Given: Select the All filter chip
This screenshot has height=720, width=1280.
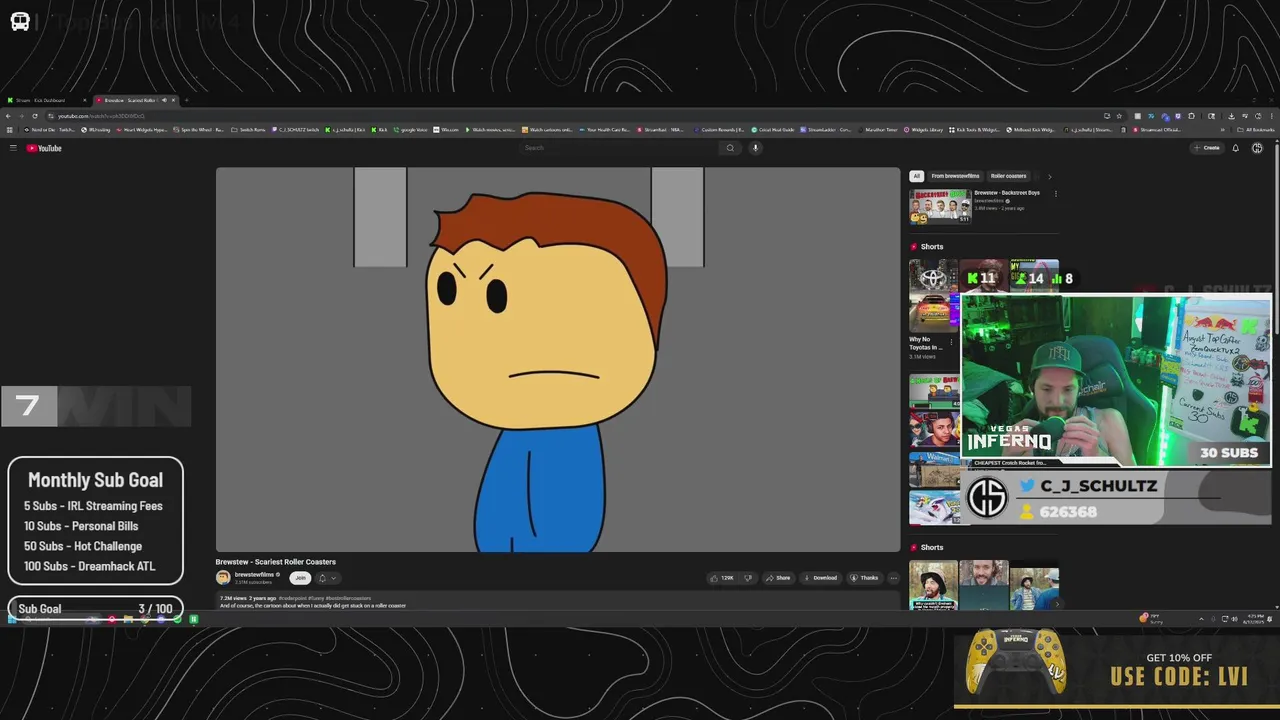Looking at the screenshot, I should click(916, 176).
